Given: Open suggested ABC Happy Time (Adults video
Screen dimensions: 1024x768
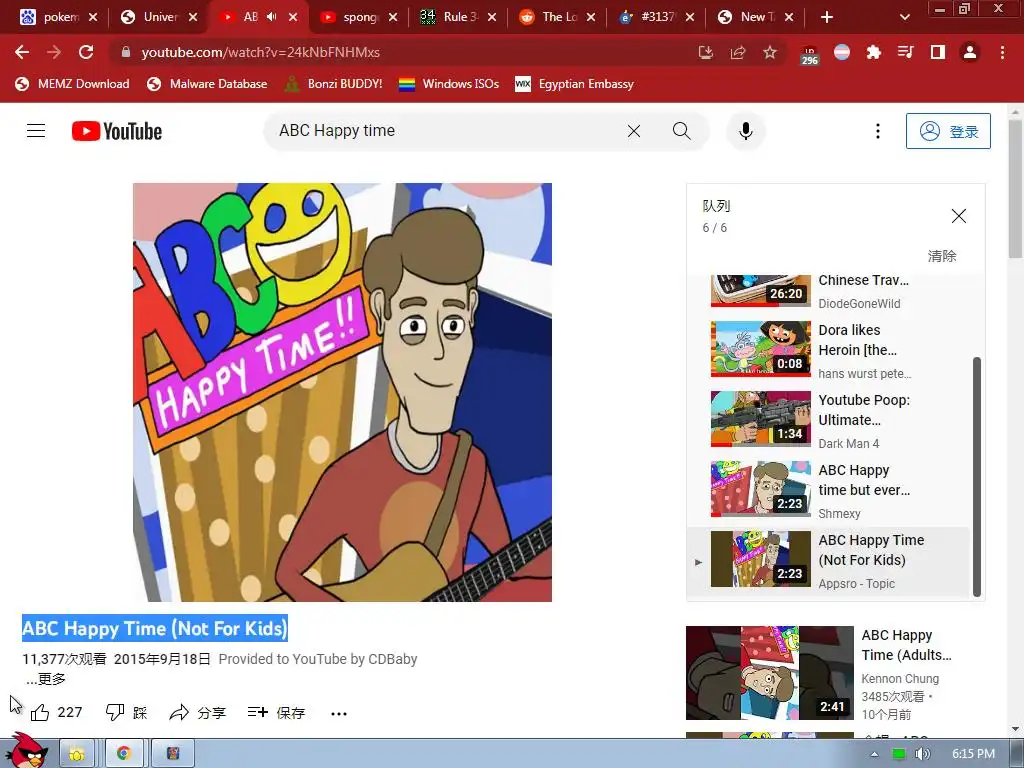Looking at the screenshot, I should coord(836,673).
